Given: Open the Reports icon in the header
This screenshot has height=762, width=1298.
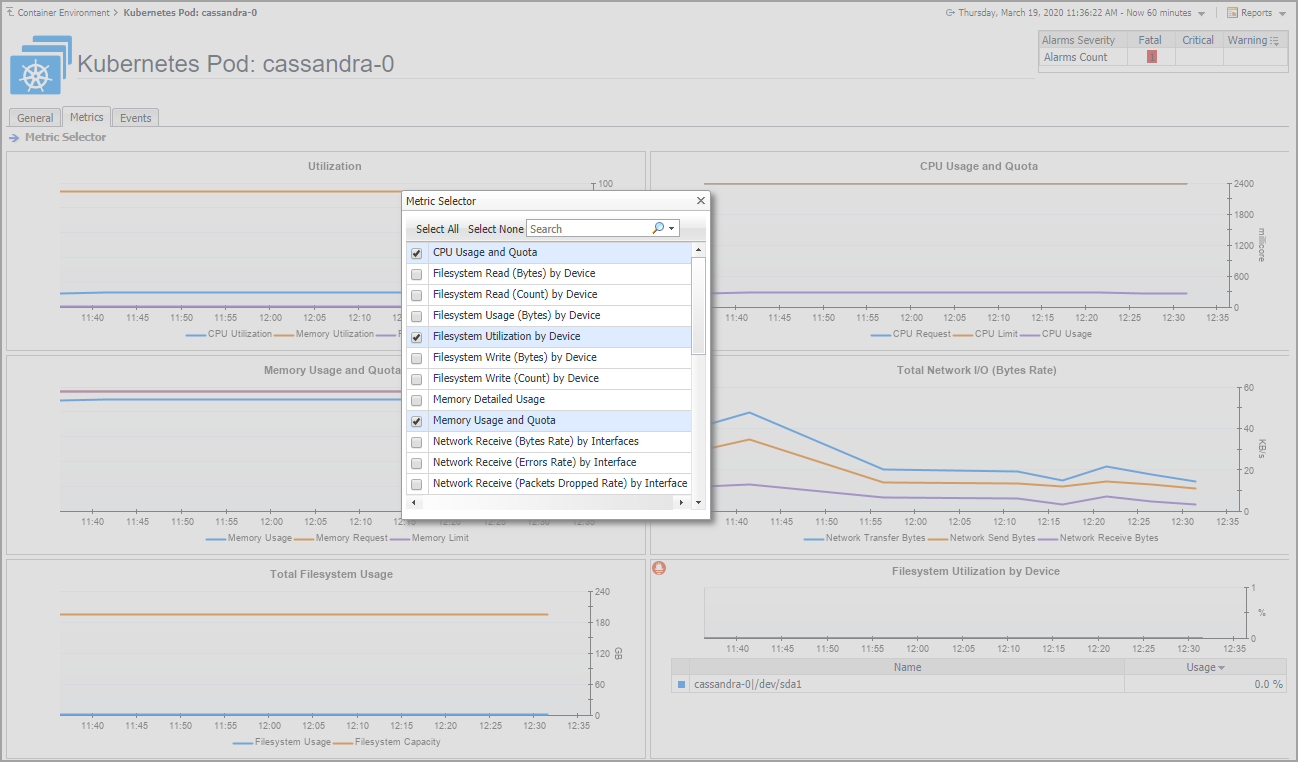Looking at the screenshot, I should pos(1232,13).
